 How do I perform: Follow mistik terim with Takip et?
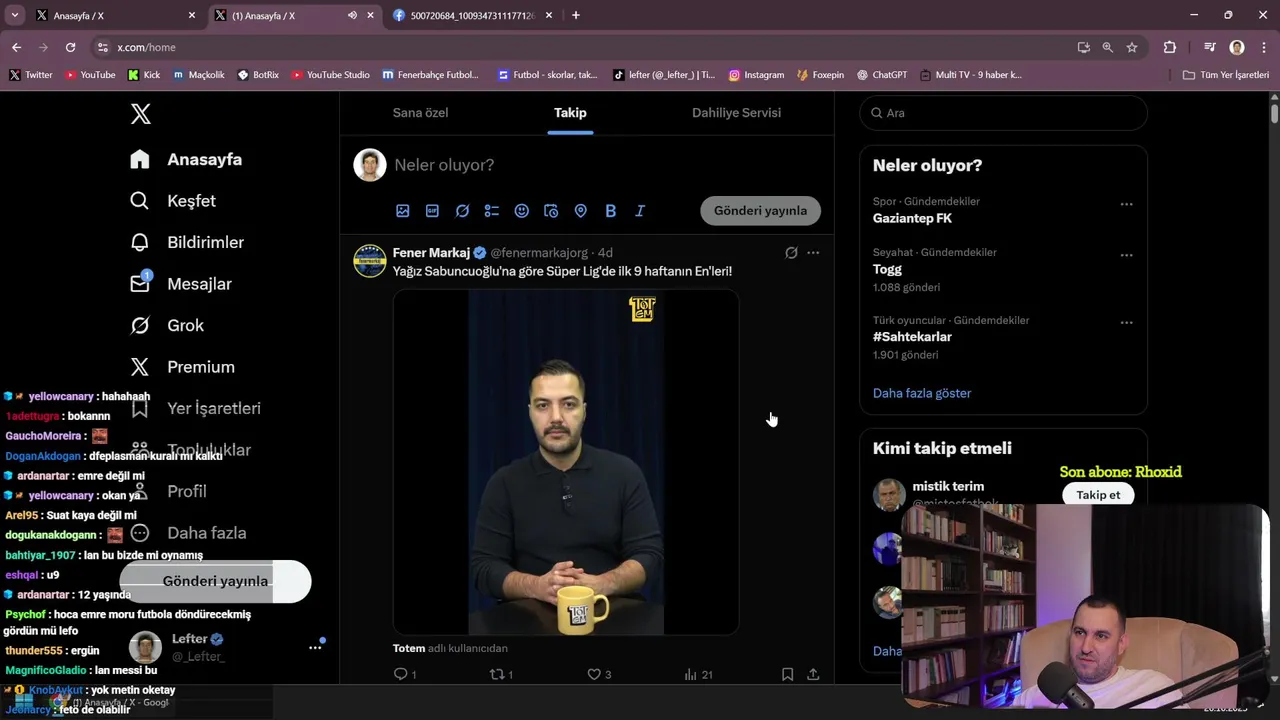(1098, 495)
